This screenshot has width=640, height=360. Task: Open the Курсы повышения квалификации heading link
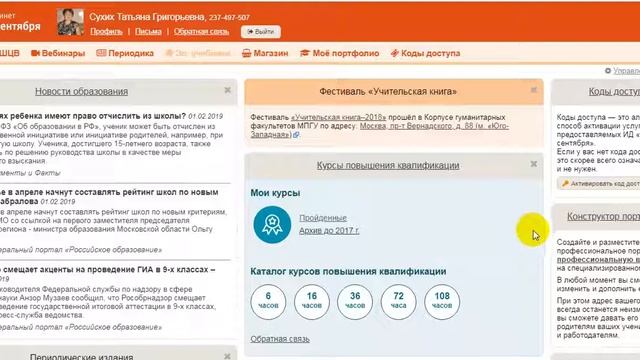pos(388,165)
